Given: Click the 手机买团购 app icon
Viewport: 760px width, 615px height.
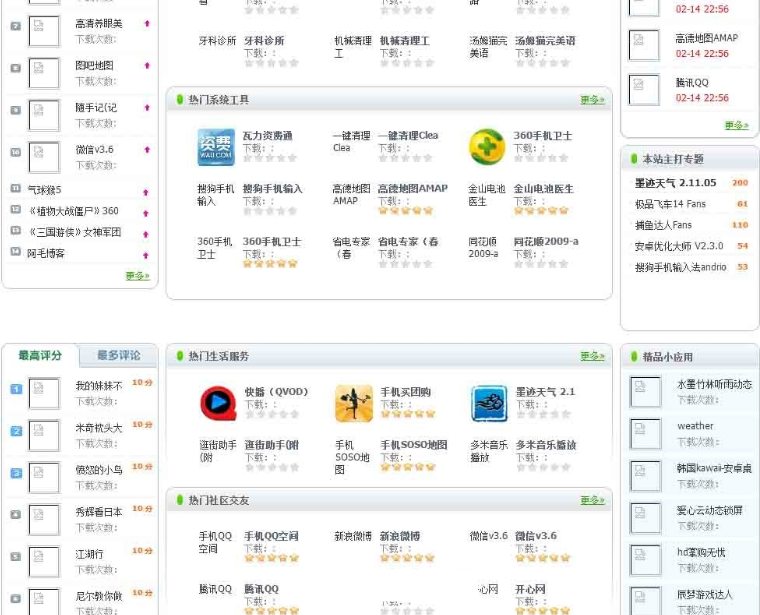Looking at the screenshot, I should tap(354, 403).
